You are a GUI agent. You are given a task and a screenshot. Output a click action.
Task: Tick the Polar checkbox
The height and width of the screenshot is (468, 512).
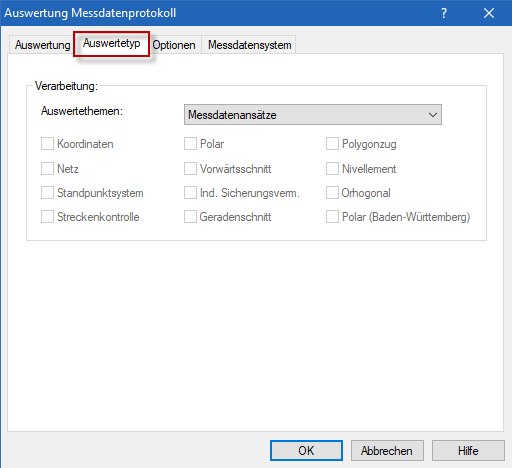click(190, 144)
